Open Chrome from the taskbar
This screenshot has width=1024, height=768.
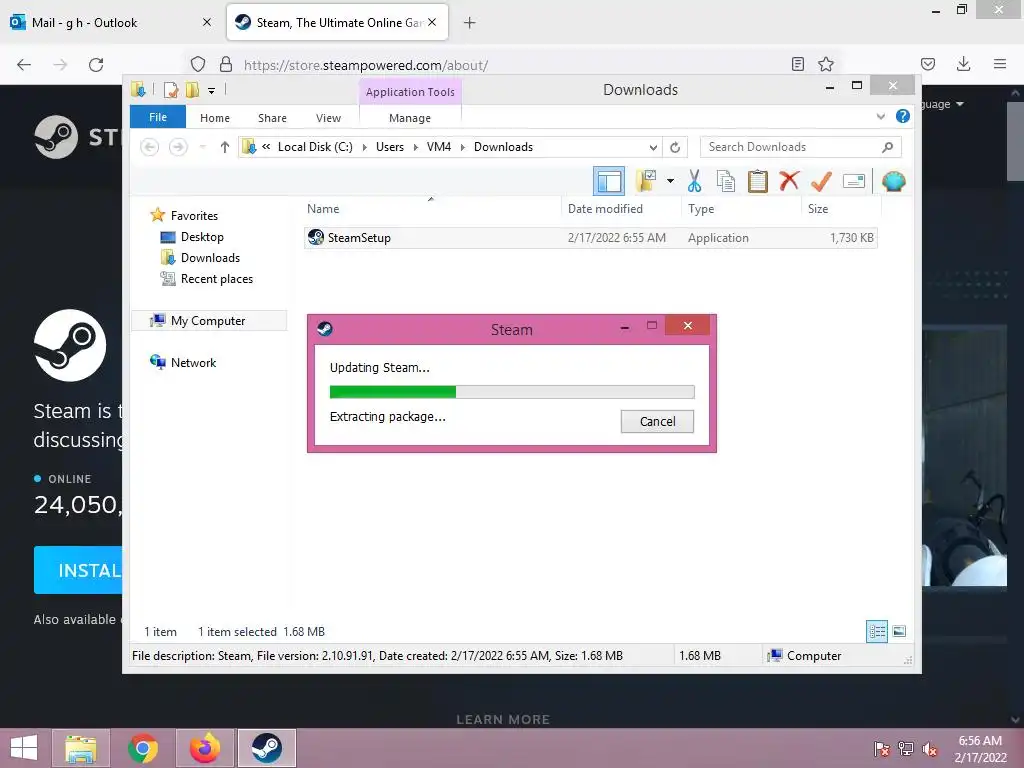[x=143, y=748]
